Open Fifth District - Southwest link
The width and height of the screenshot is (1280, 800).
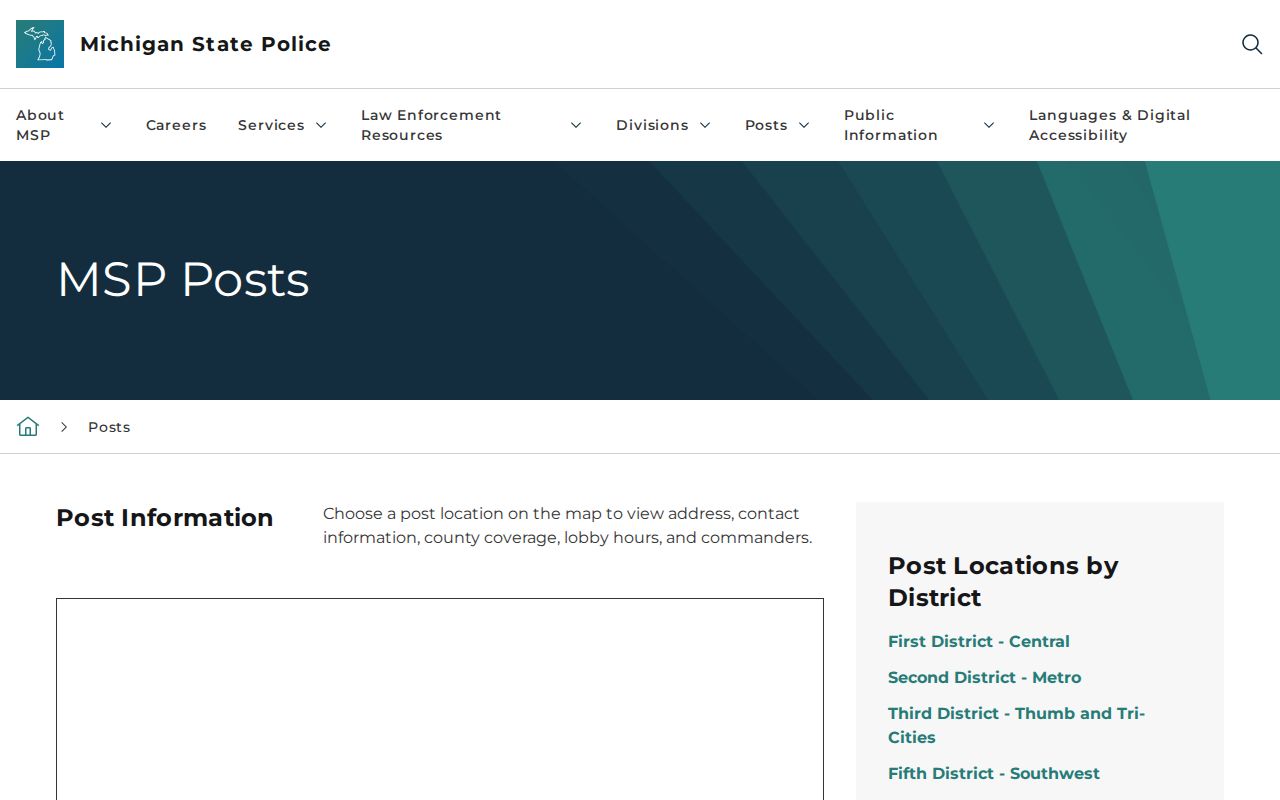coord(994,774)
